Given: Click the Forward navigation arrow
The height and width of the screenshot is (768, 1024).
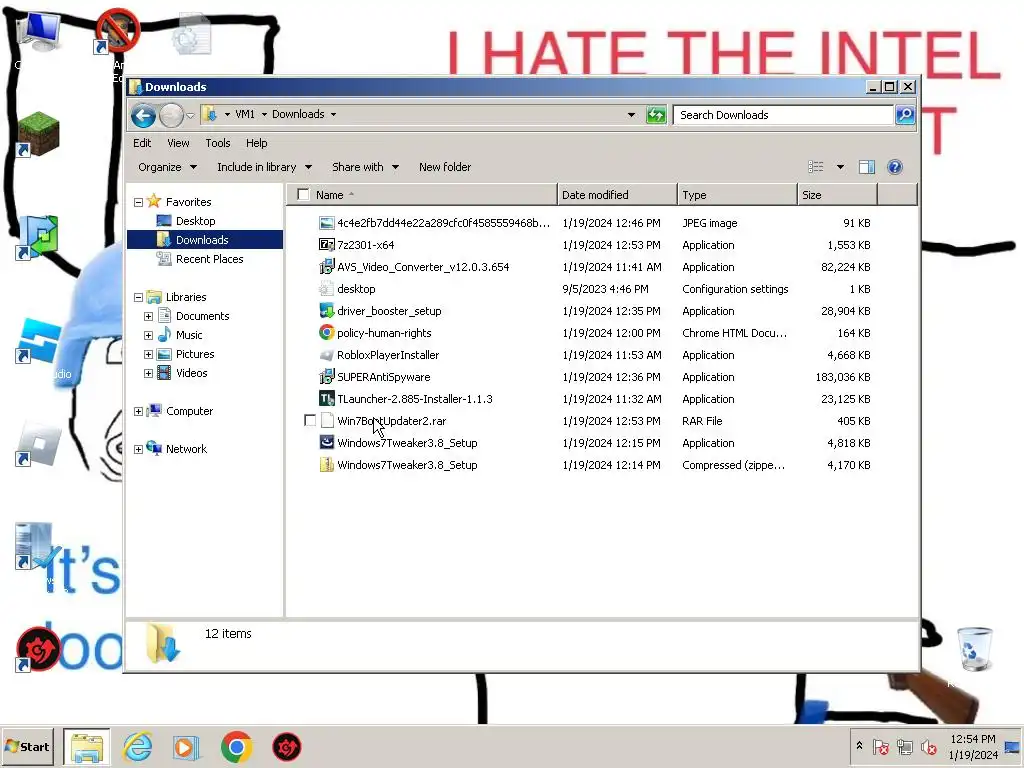Looking at the screenshot, I should pos(171,116).
